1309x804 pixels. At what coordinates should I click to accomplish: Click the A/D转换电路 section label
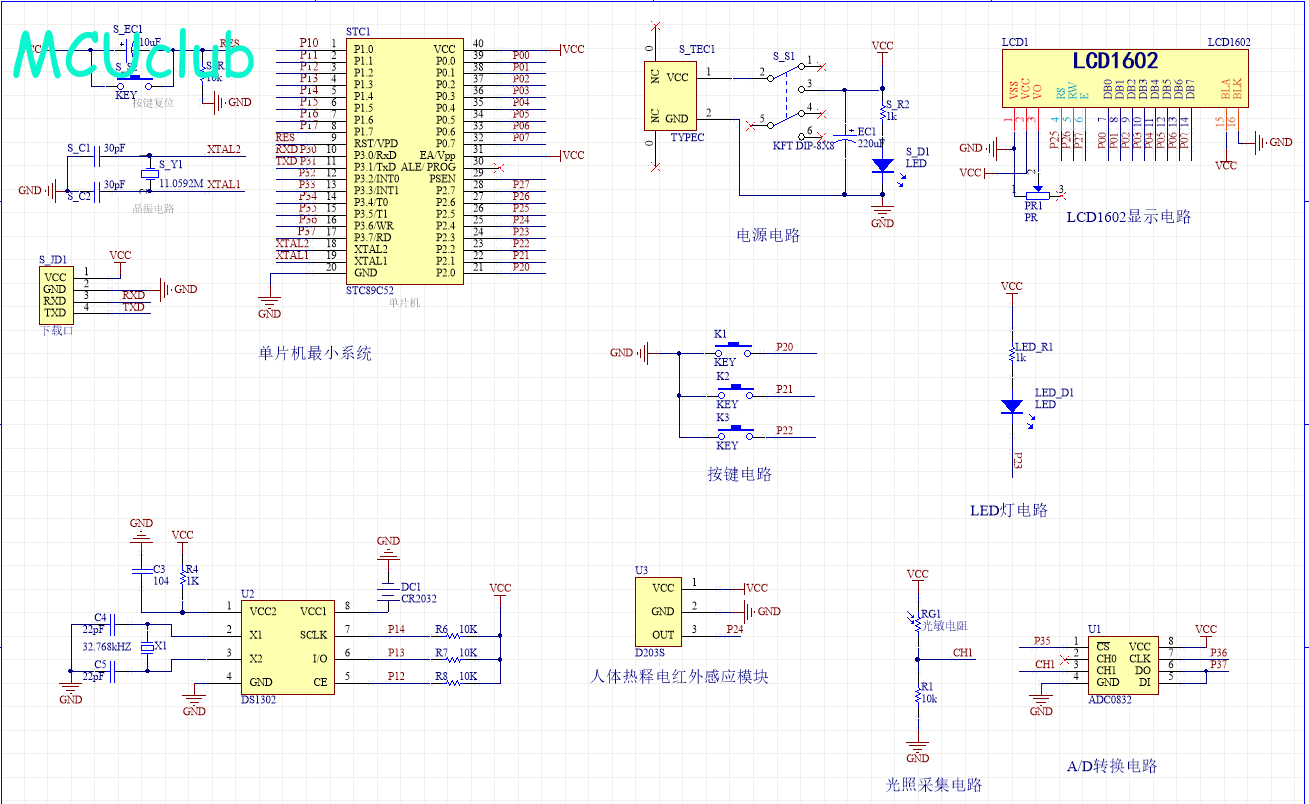click(x=1111, y=766)
